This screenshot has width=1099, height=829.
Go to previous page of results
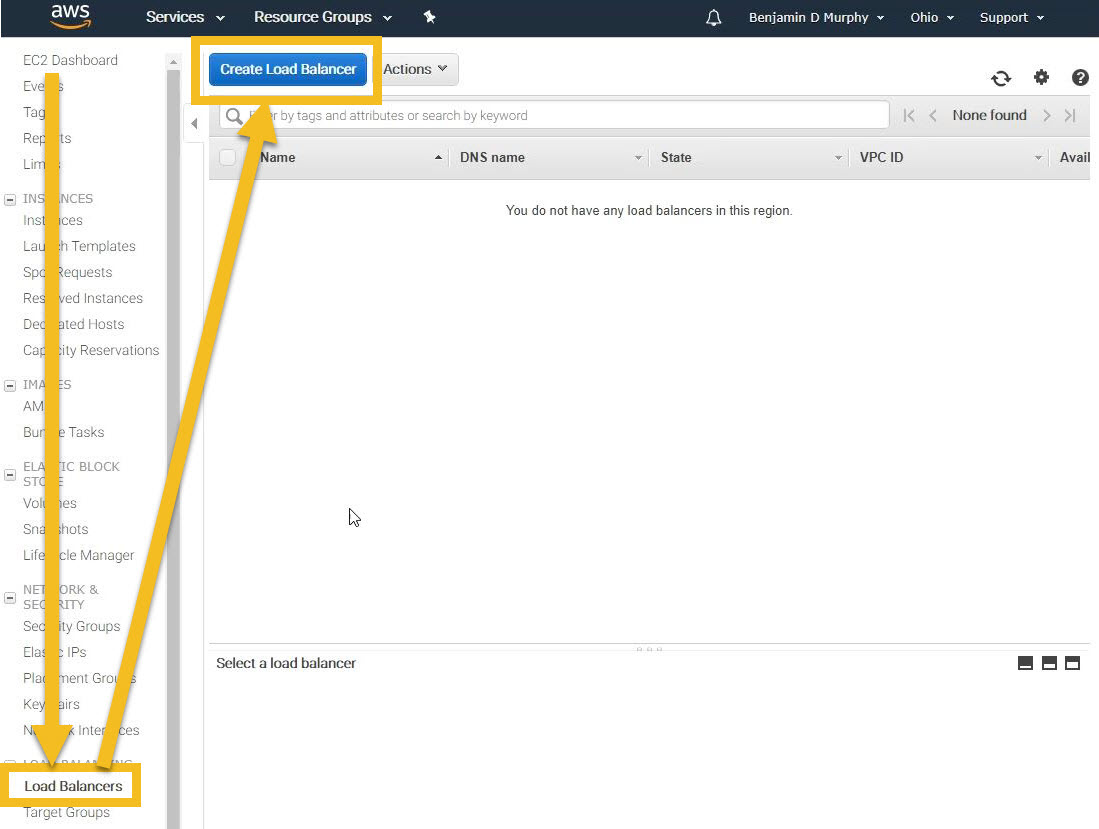tap(933, 116)
